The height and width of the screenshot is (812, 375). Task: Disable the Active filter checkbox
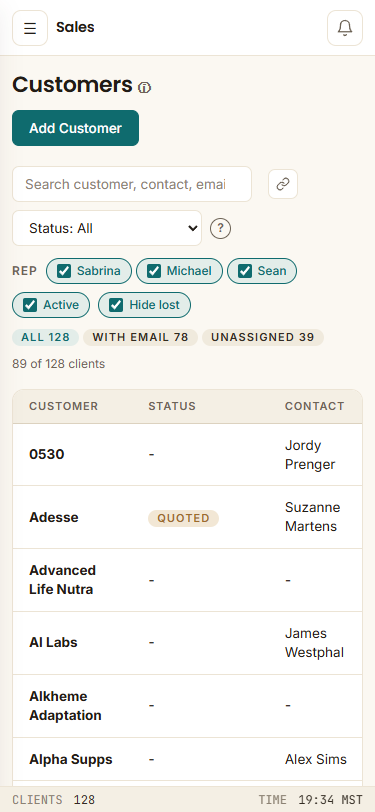click(30, 305)
